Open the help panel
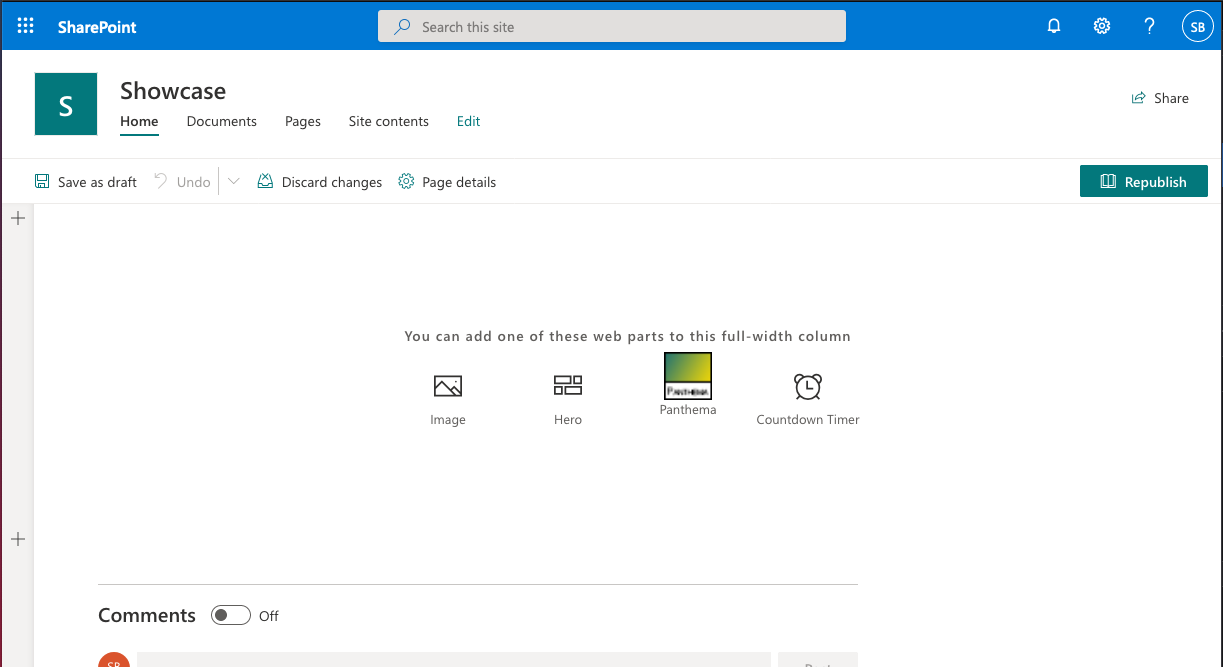The width and height of the screenshot is (1223, 667). pyautogui.click(x=1149, y=25)
